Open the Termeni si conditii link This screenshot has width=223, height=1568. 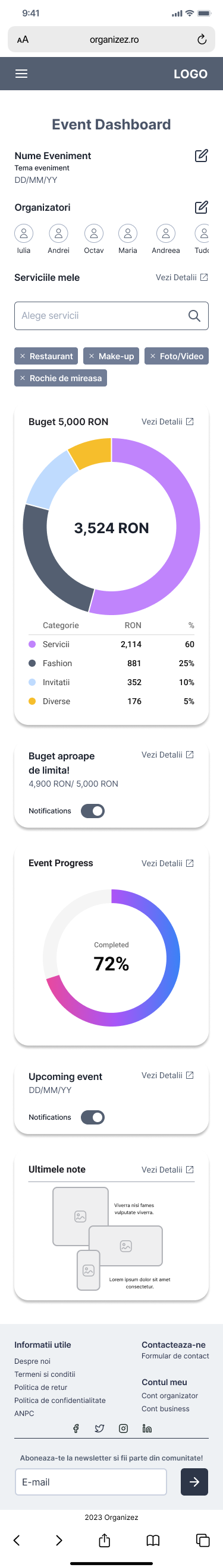pyautogui.click(x=45, y=1374)
